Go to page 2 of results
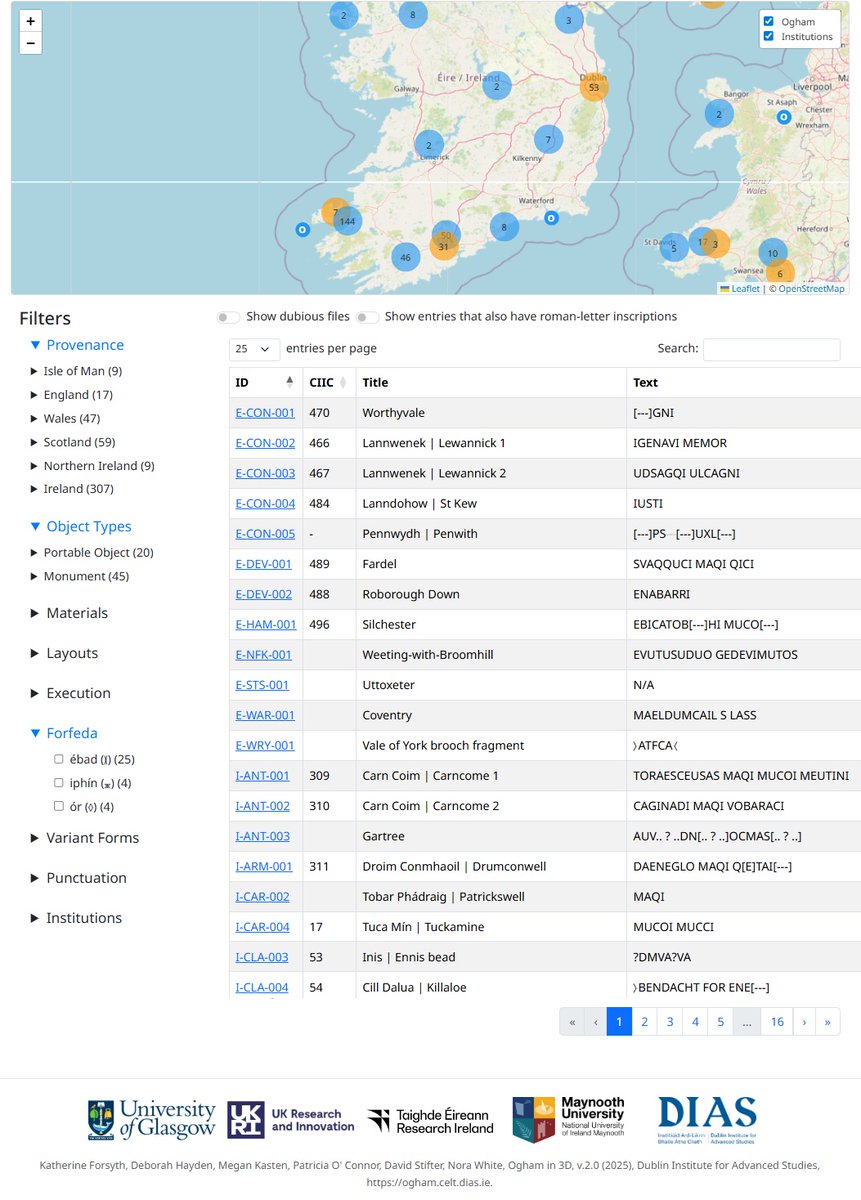Image resolution: width=861 pixels, height=1200 pixels. [645, 1022]
